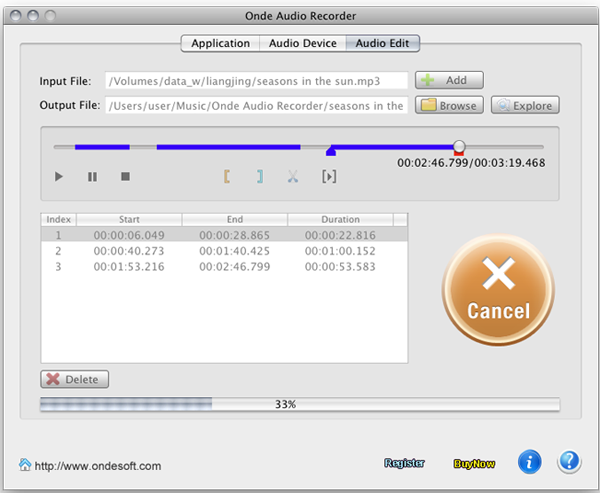
Task: Click the Explore button
Action: coord(525,105)
